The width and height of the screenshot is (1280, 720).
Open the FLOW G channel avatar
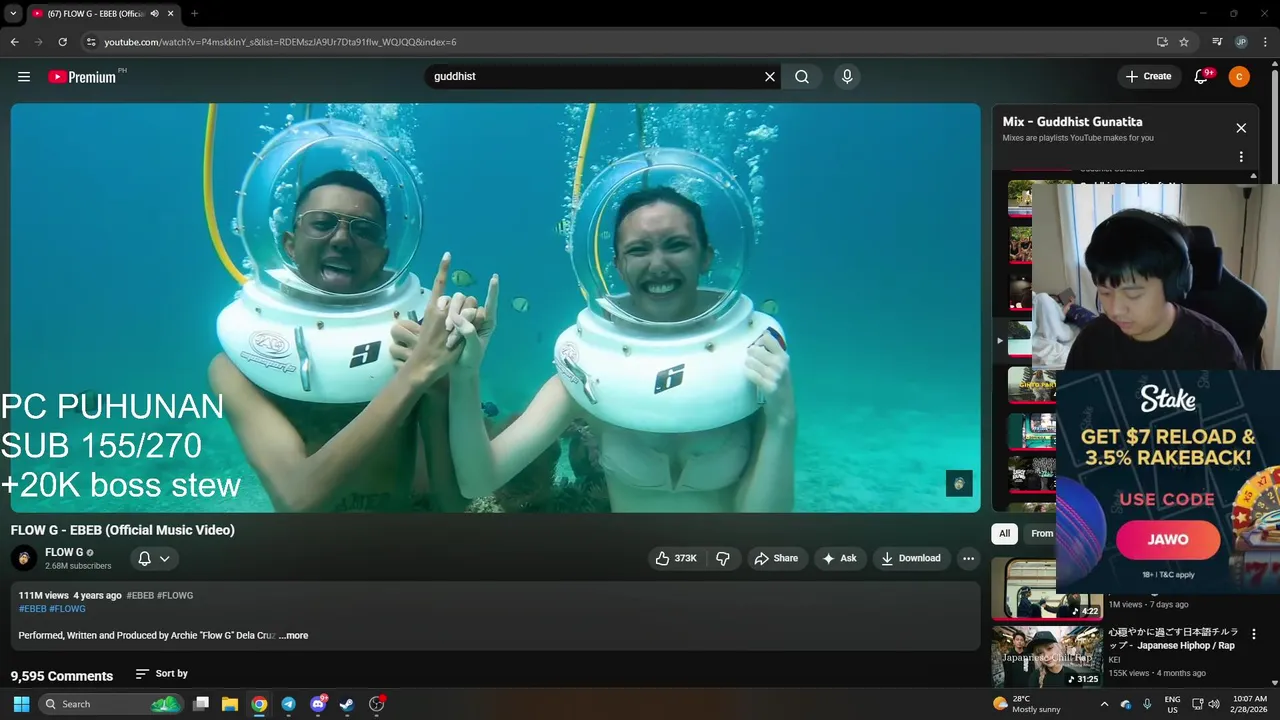tap(24, 558)
